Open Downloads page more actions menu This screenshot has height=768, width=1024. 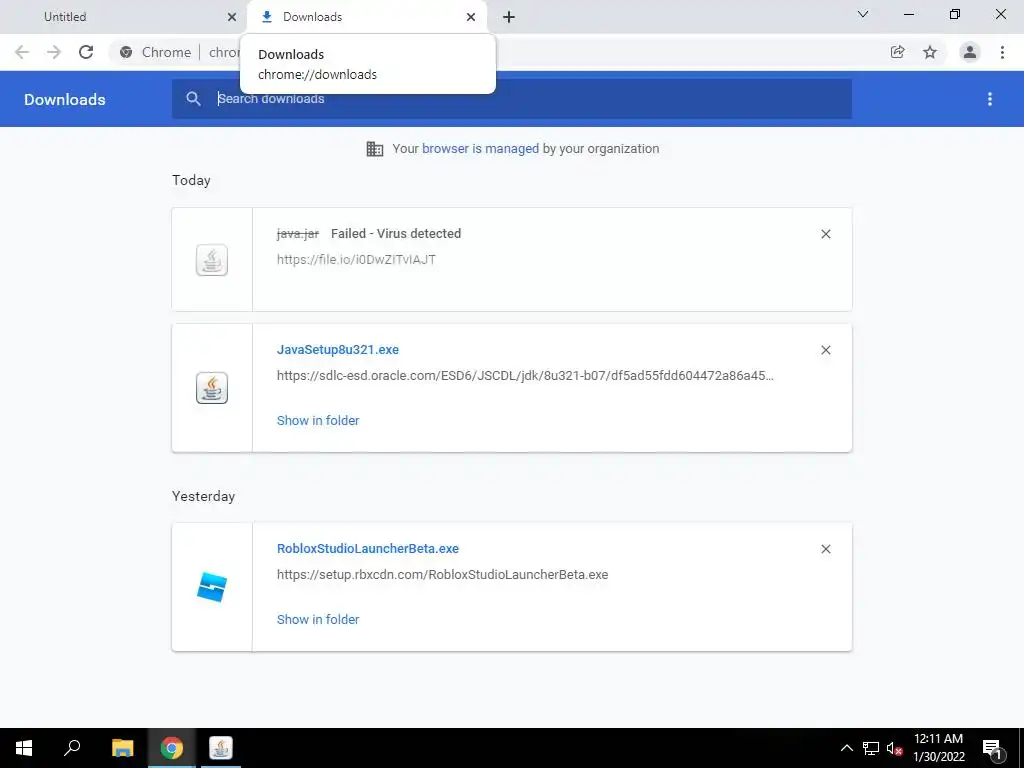coord(990,99)
